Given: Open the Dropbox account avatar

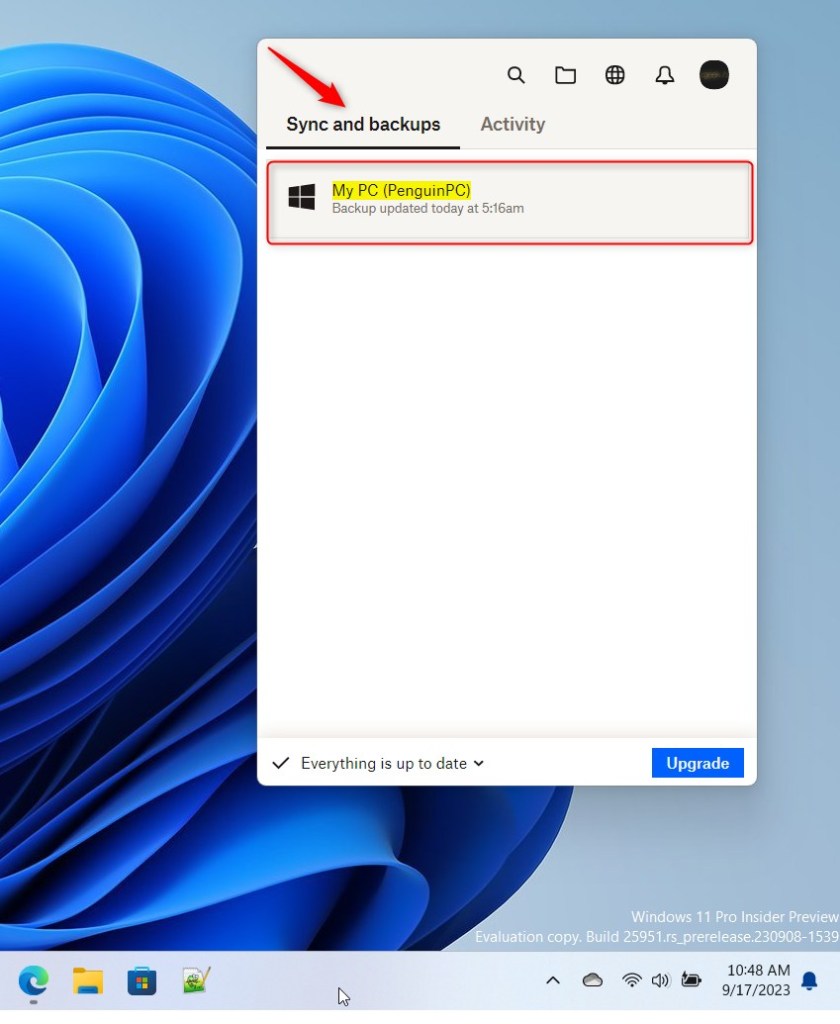Looking at the screenshot, I should [x=714, y=75].
